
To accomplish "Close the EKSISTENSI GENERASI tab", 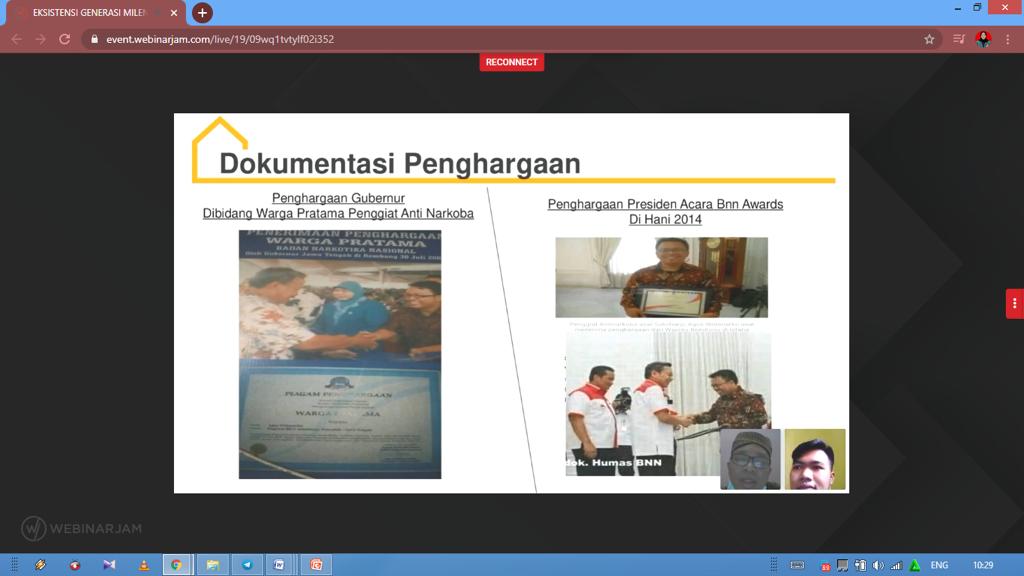I will (174, 13).
